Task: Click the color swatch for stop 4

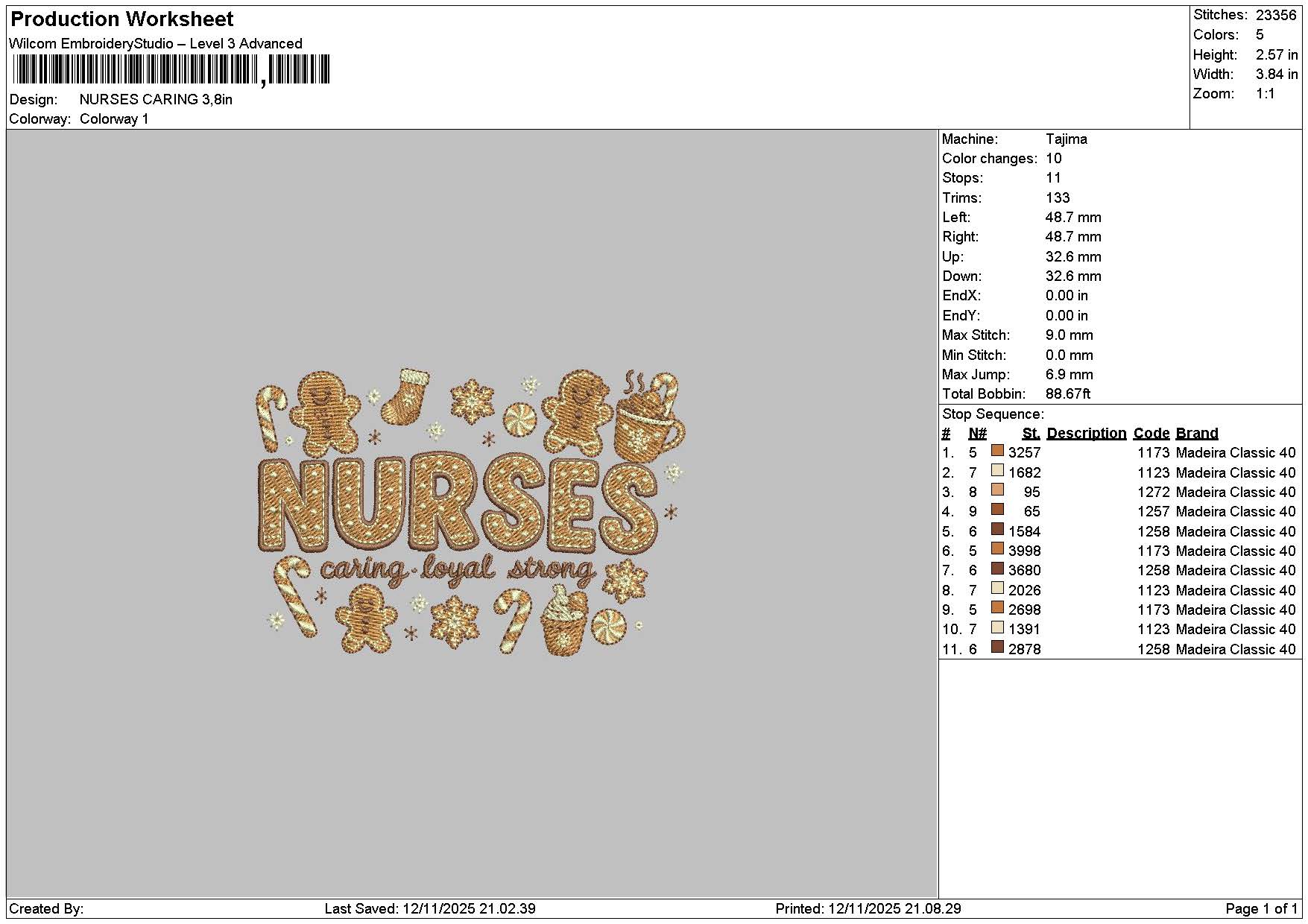Action: [997, 510]
